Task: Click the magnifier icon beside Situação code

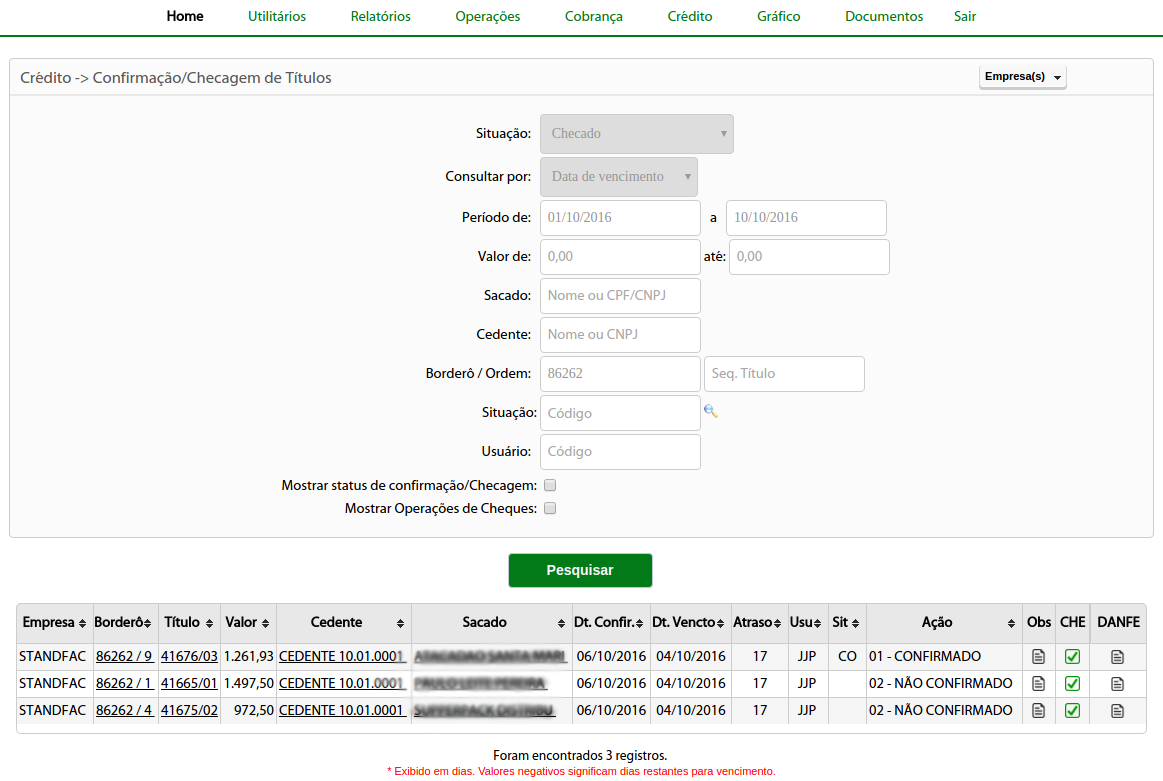Action: click(x=710, y=411)
